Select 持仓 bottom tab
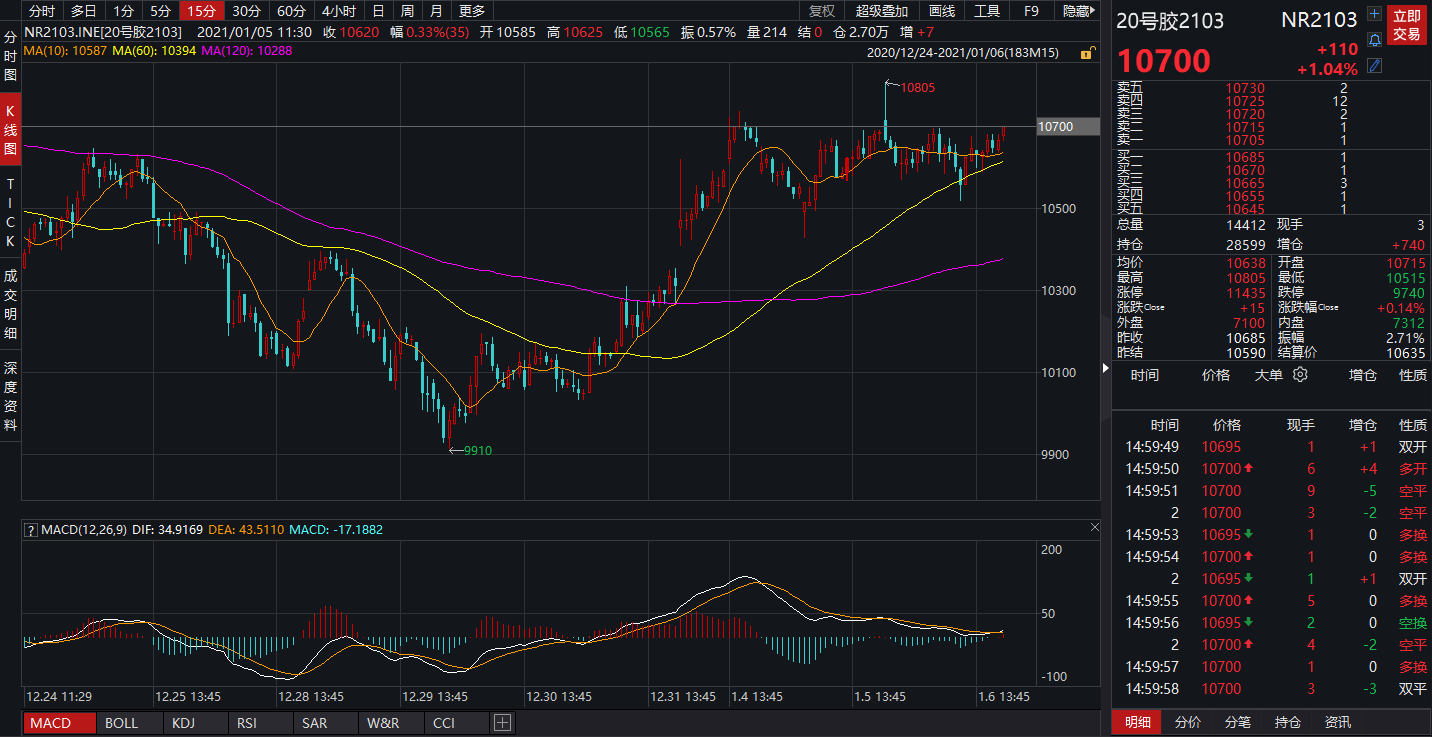 point(1288,722)
